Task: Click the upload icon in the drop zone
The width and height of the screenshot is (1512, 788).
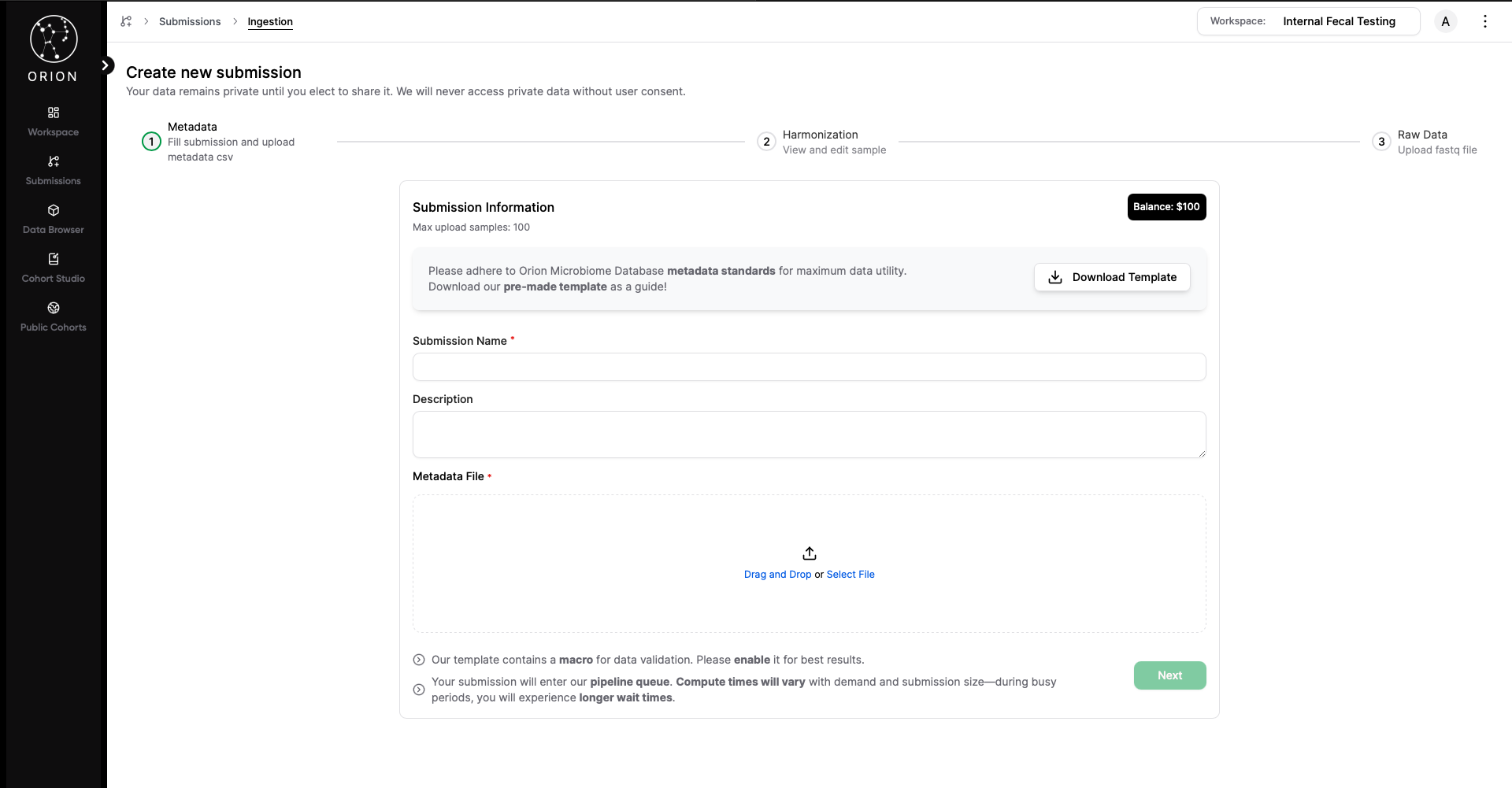Action: (x=809, y=553)
